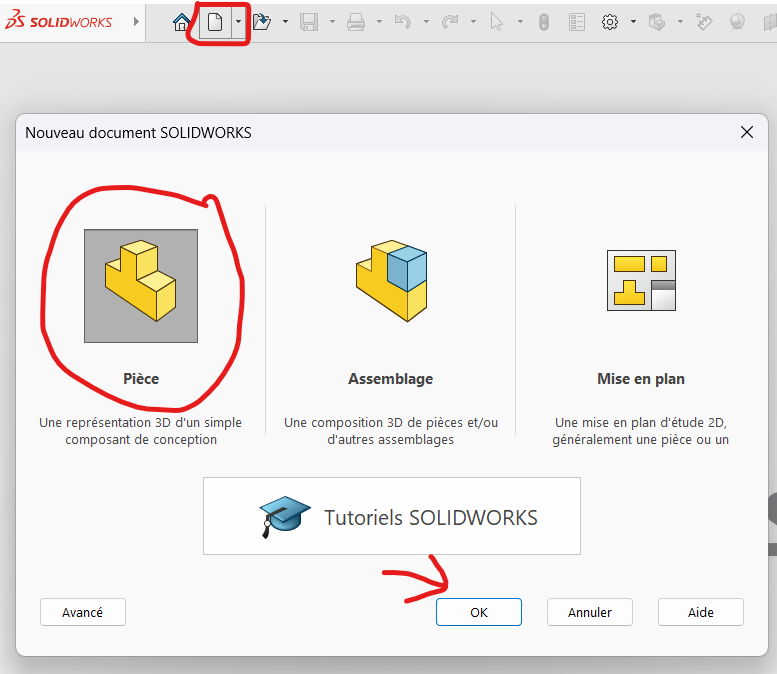Click the Assemblage label
The height and width of the screenshot is (674, 777).
pyautogui.click(x=390, y=379)
